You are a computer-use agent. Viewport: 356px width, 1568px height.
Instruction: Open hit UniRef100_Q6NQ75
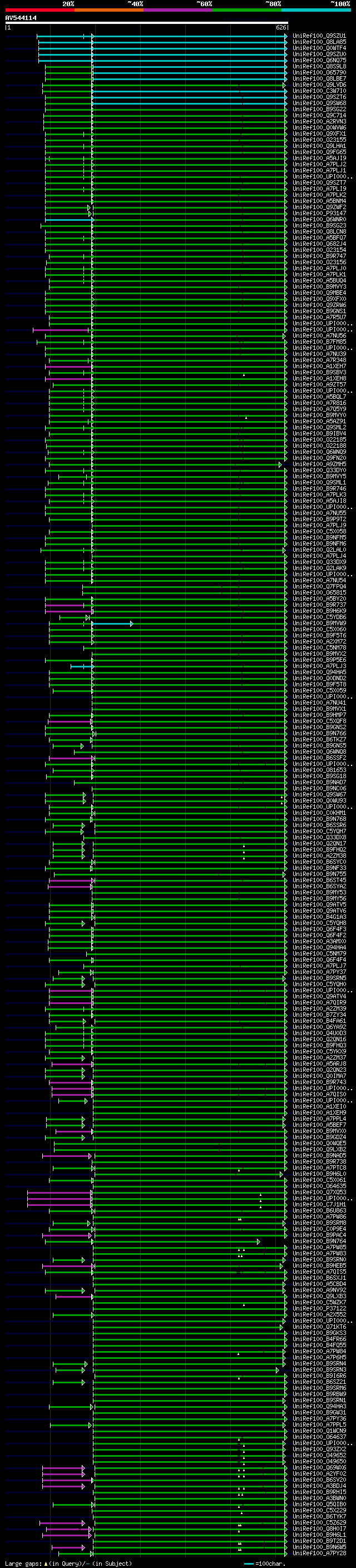click(x=319, y=60)
